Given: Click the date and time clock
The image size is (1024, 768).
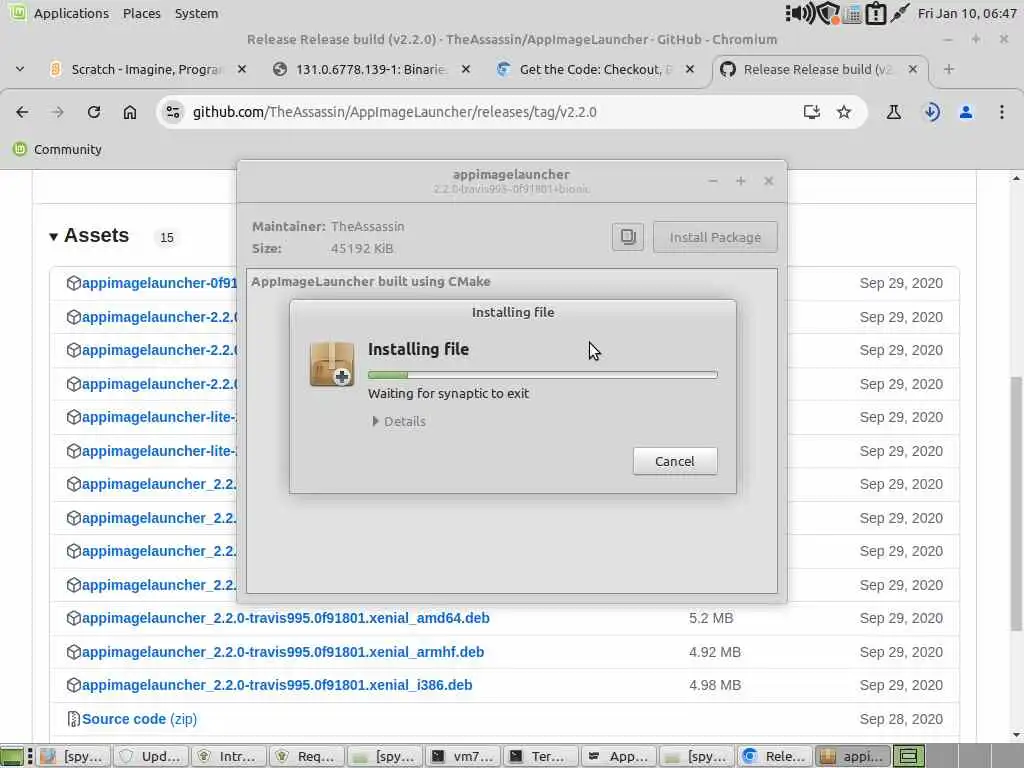Looking at the screenshot, I should click(967, 13).
